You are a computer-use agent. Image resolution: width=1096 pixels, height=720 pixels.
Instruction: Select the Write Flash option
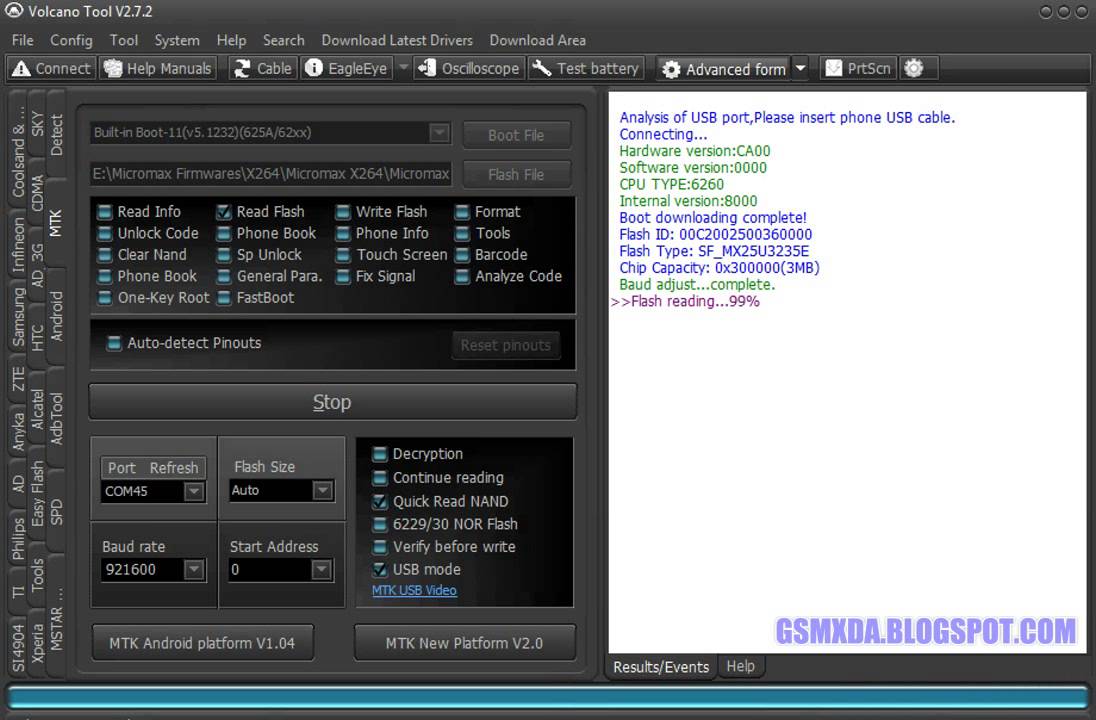point(381,212)
